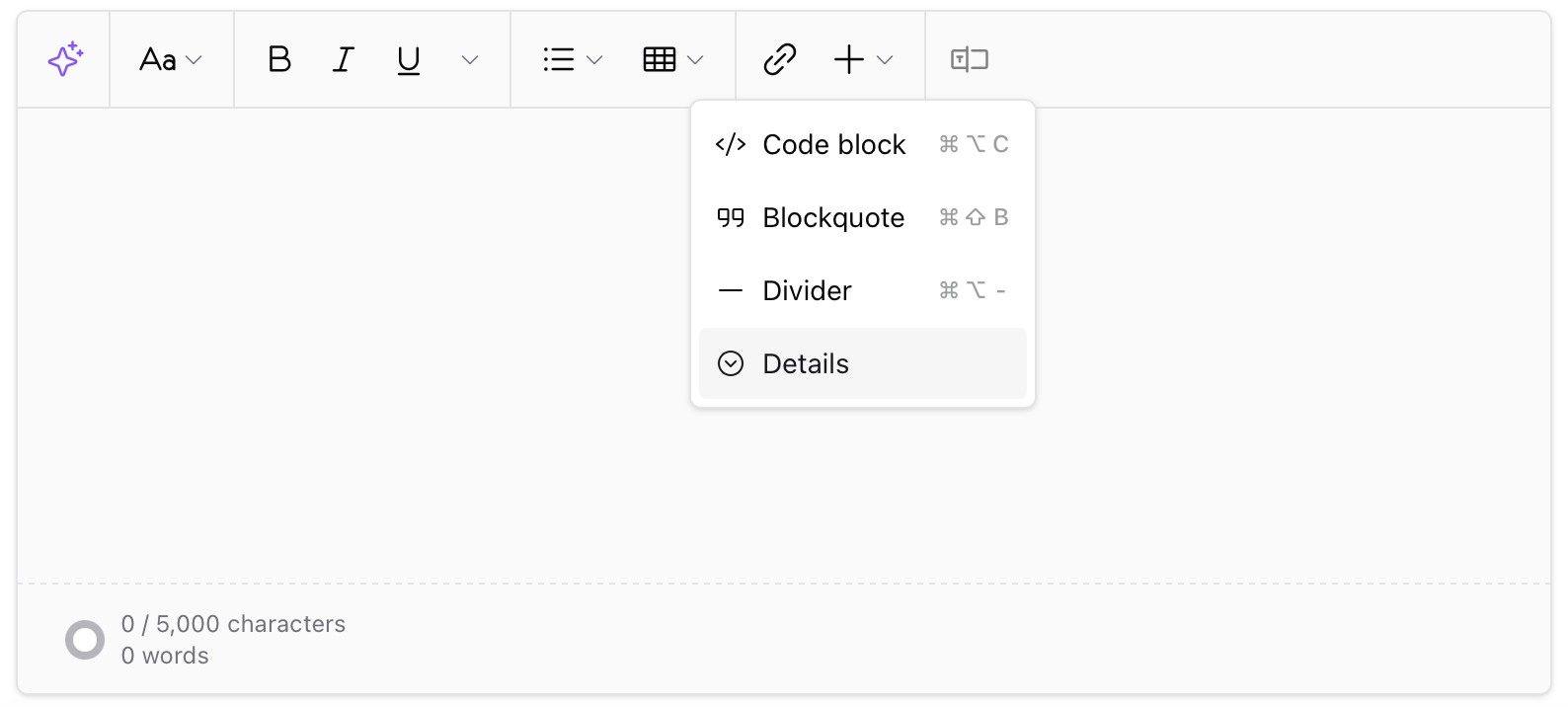This screenshot has height=707, width=1568.
Task: Click the AI assistant sparkle icon
Action: (x=63, y=59)
